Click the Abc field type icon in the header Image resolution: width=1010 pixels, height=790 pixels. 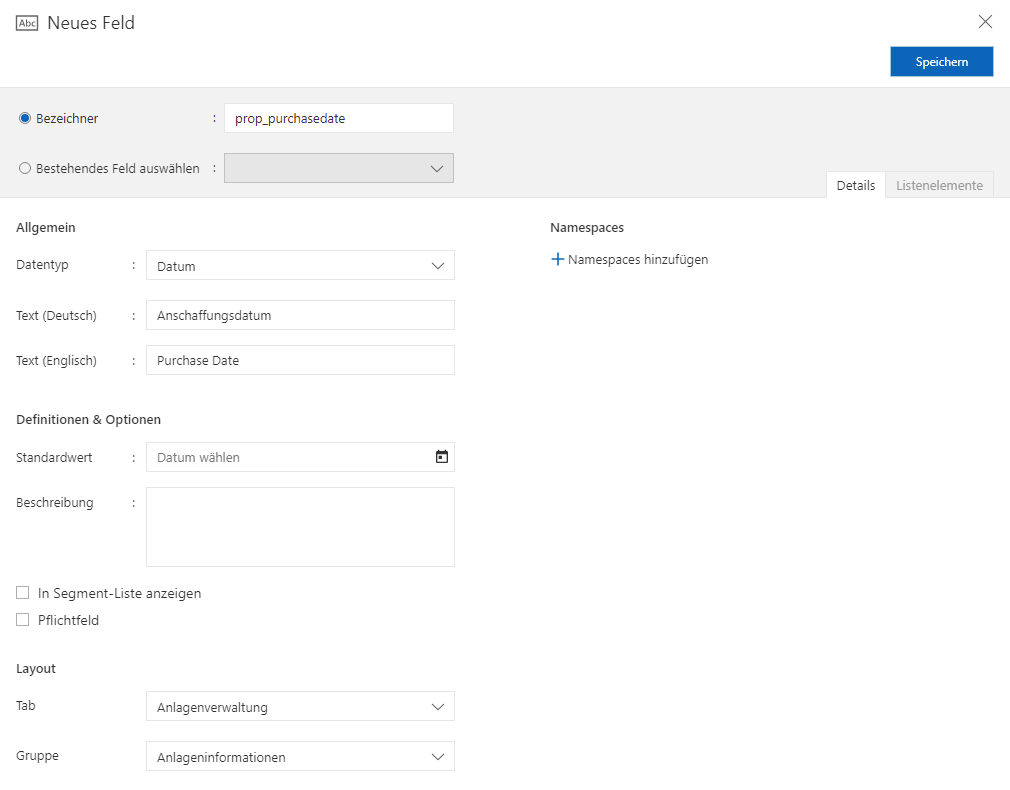(25, 20)
